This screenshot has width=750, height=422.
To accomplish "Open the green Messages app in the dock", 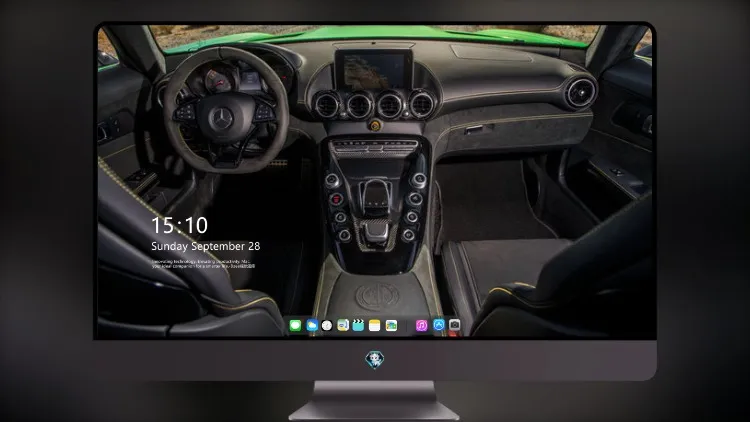I will pyautogui.click(x=295, y=325).
